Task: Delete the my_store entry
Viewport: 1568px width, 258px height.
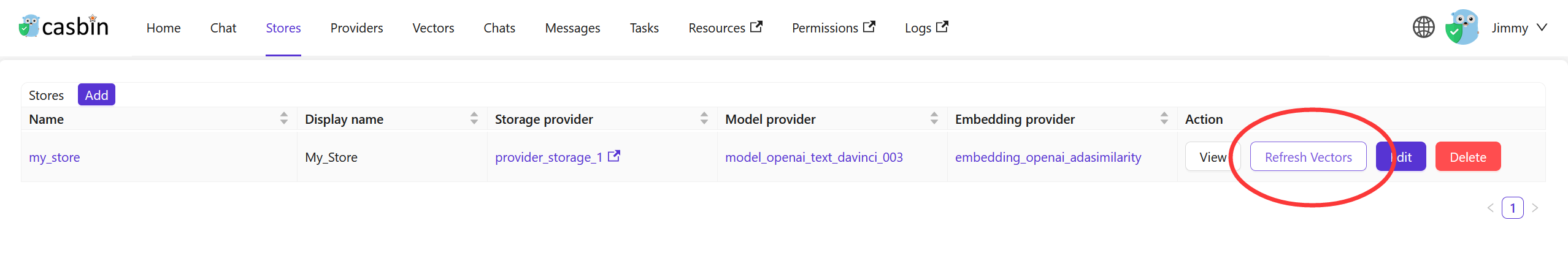Action: click(x=1467, y=157)
